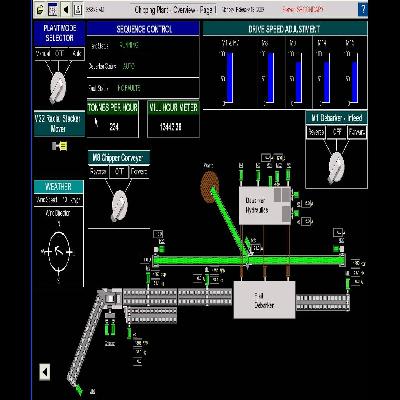Adjust the fifth drive speed bar
The height and width of the screenshot is (400, 400).
[x=355, y=82]
